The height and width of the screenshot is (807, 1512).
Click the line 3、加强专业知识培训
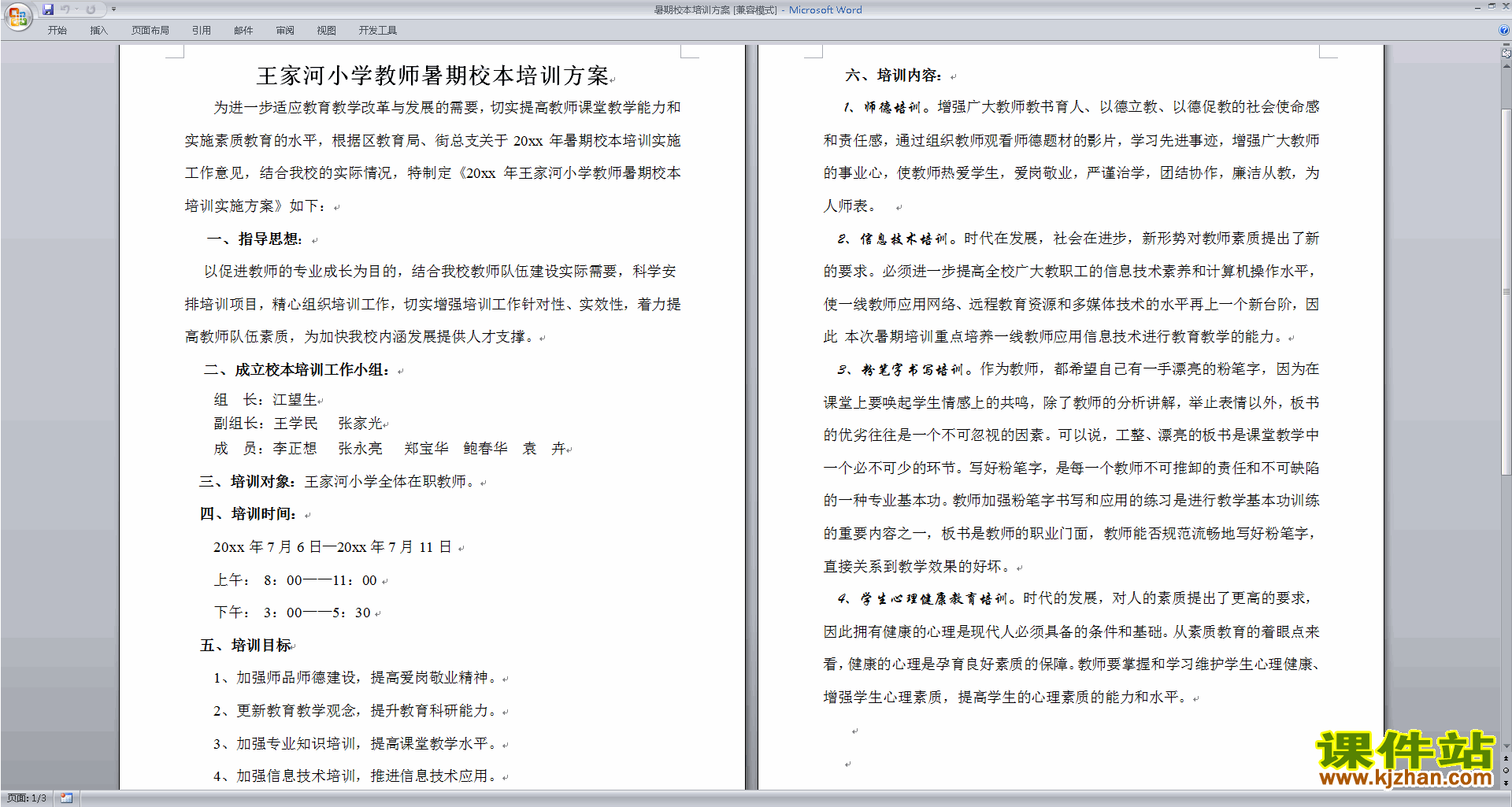[x=357, y=744]
